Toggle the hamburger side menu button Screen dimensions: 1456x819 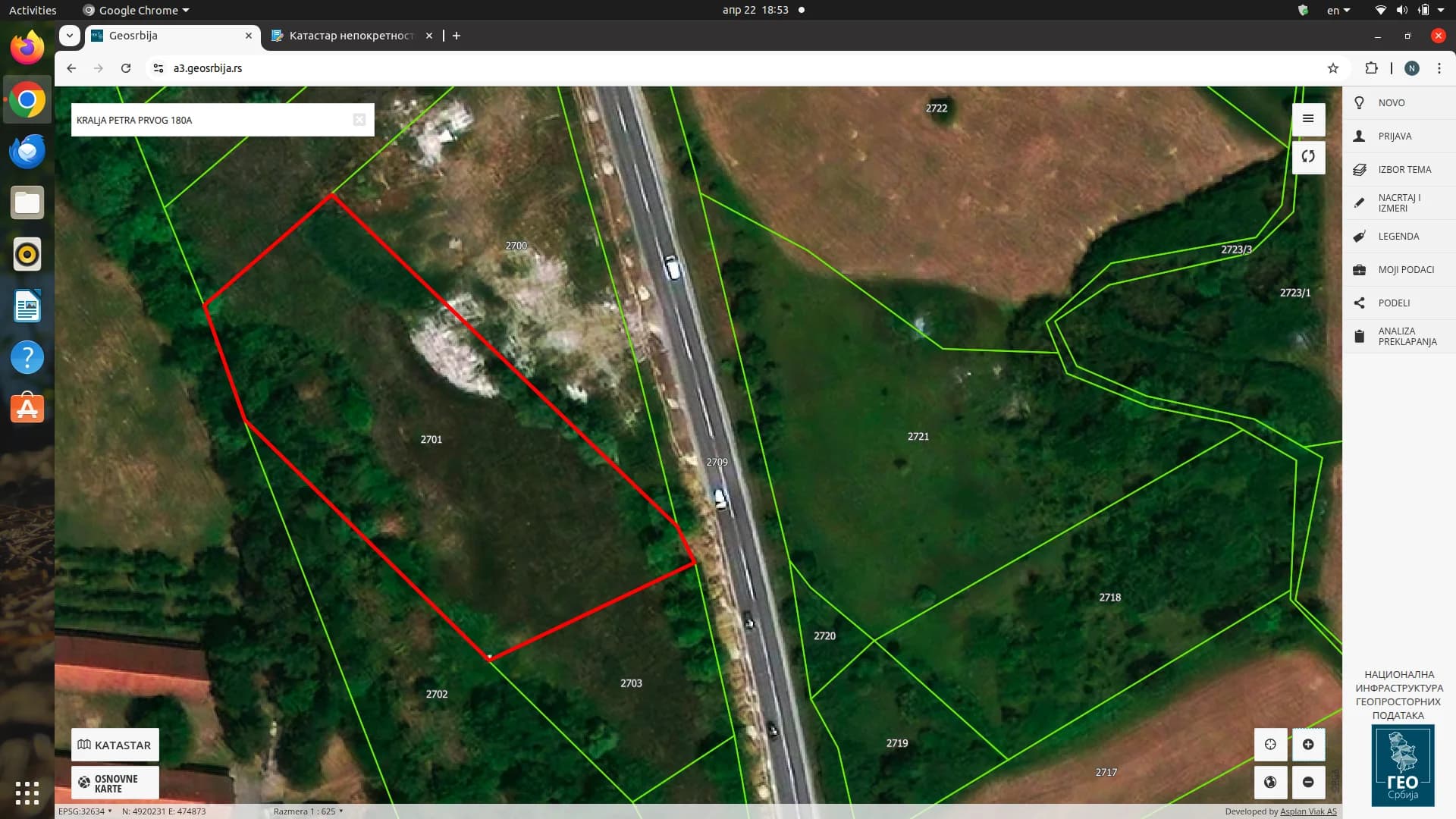[x=1308, y=119]
